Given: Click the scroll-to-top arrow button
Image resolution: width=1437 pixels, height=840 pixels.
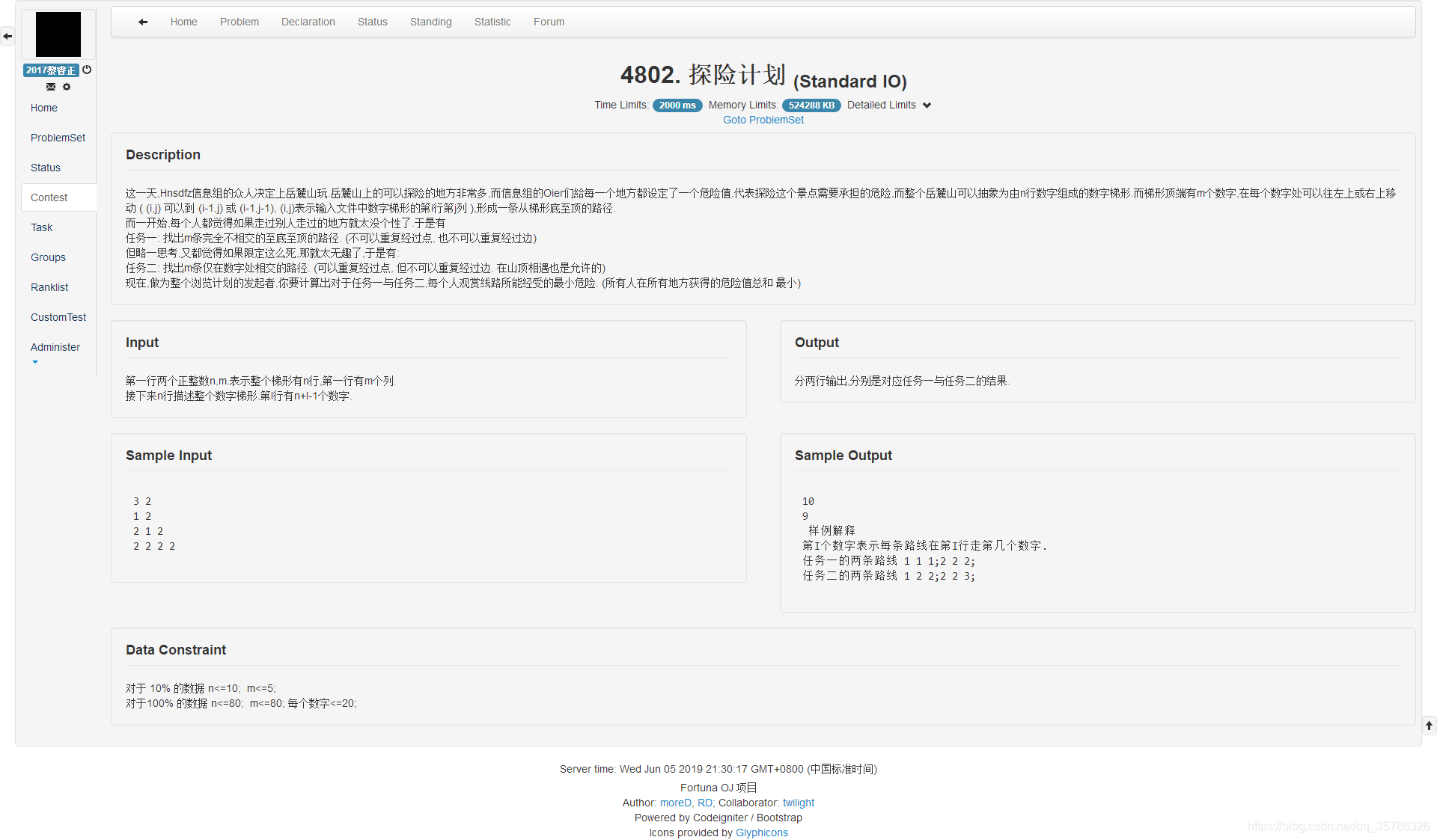Looking at the screenshot, I should (x=1429, y=725).
